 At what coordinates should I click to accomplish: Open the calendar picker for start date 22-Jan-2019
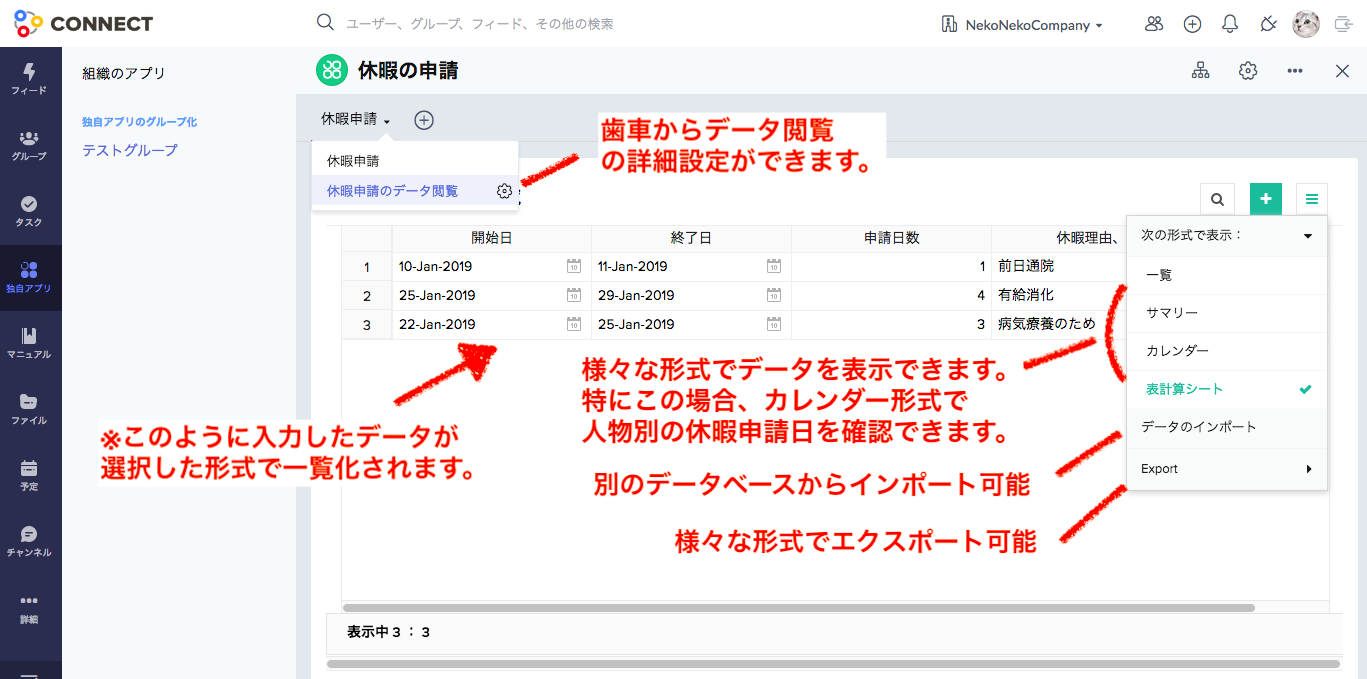(574, 324)
